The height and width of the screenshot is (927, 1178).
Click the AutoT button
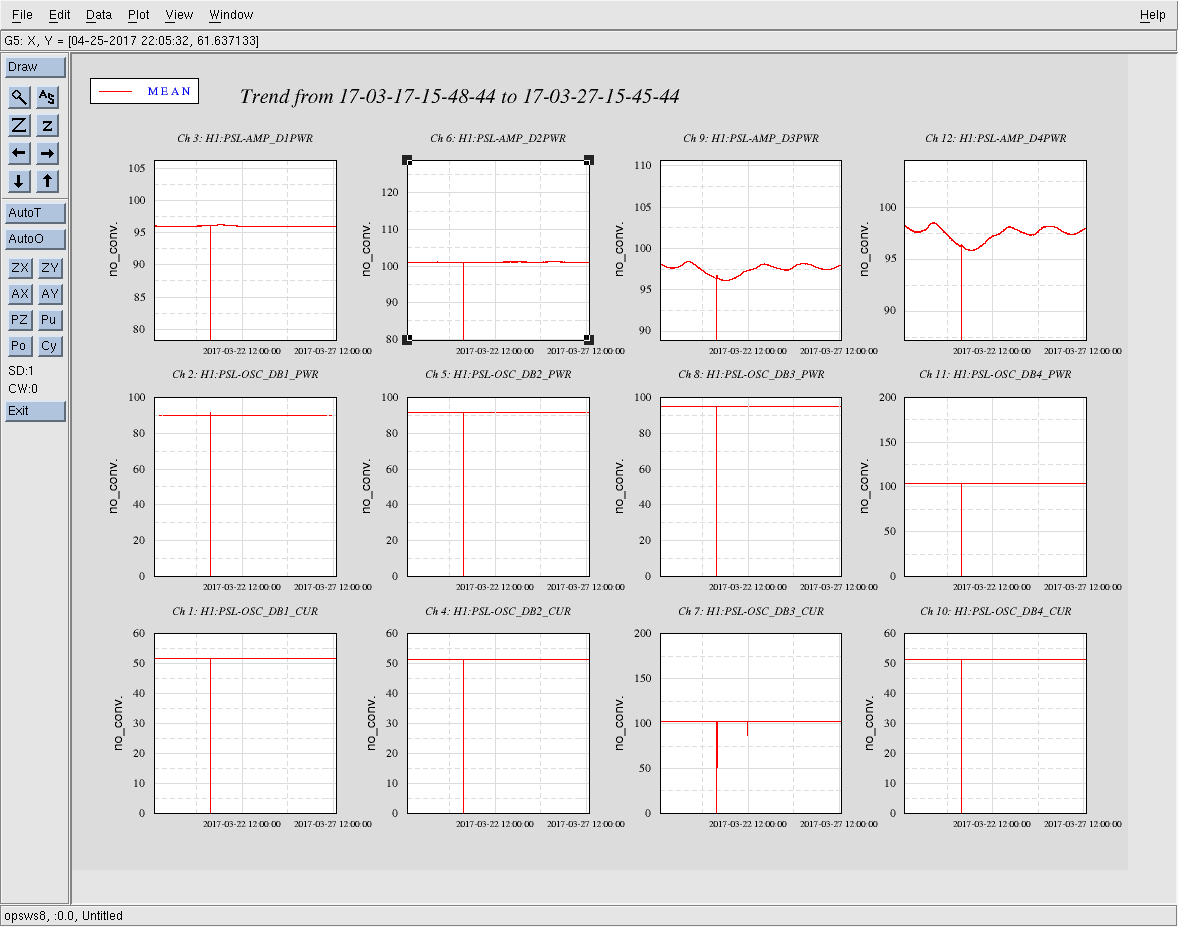tap(35, 213)
